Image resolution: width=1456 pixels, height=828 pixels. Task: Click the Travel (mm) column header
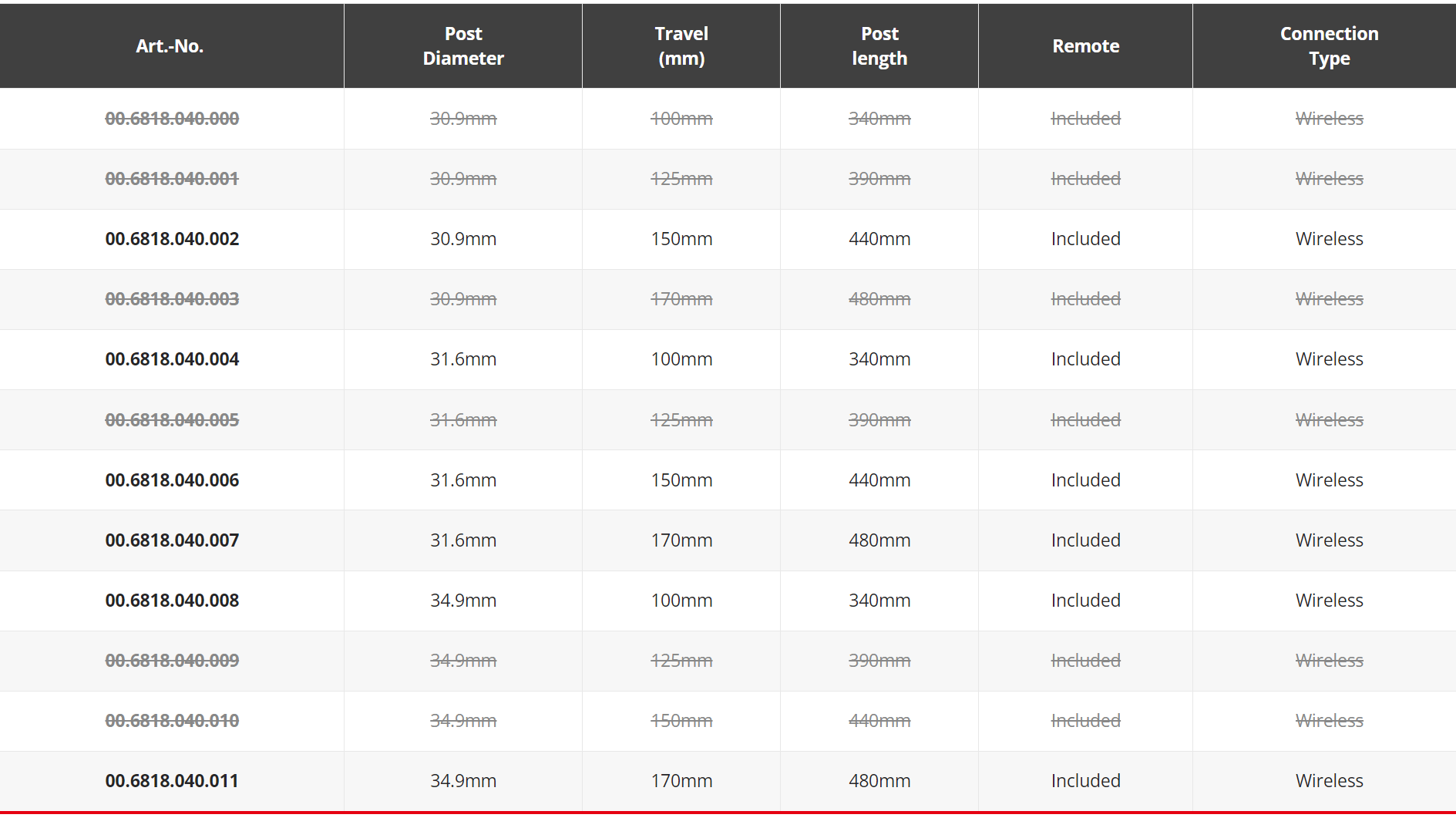pyautogui.click(x=681, y=46)
